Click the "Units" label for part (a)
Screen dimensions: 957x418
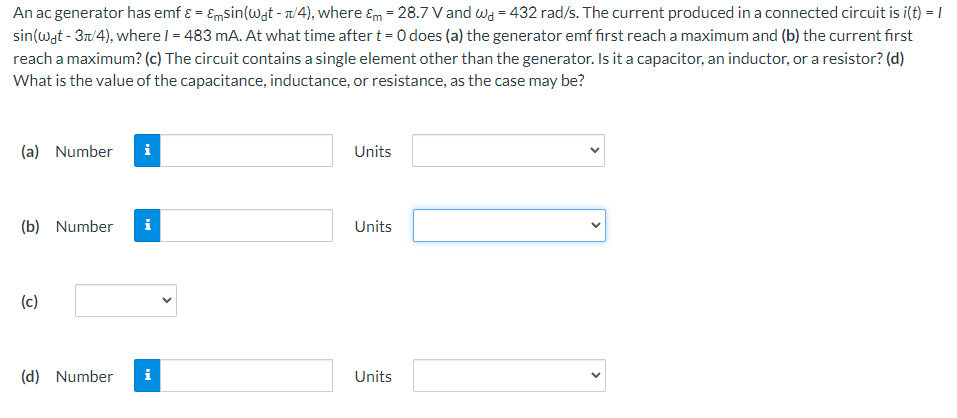pos(373,151)
